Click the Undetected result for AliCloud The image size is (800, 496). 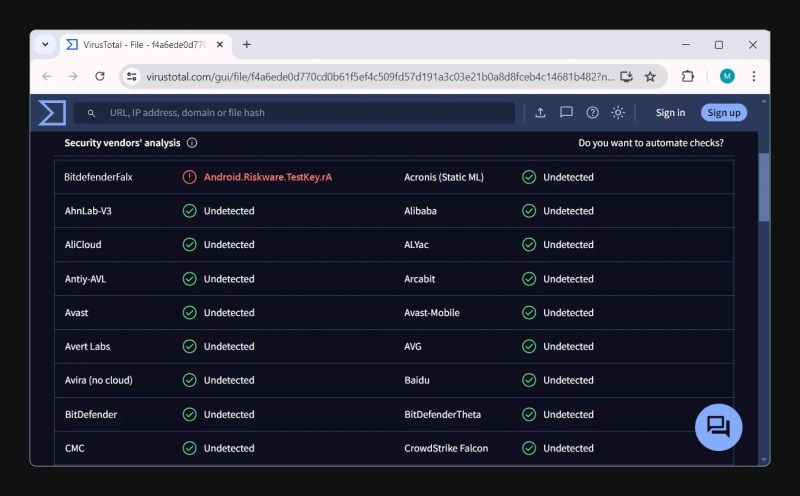[229, 244]
